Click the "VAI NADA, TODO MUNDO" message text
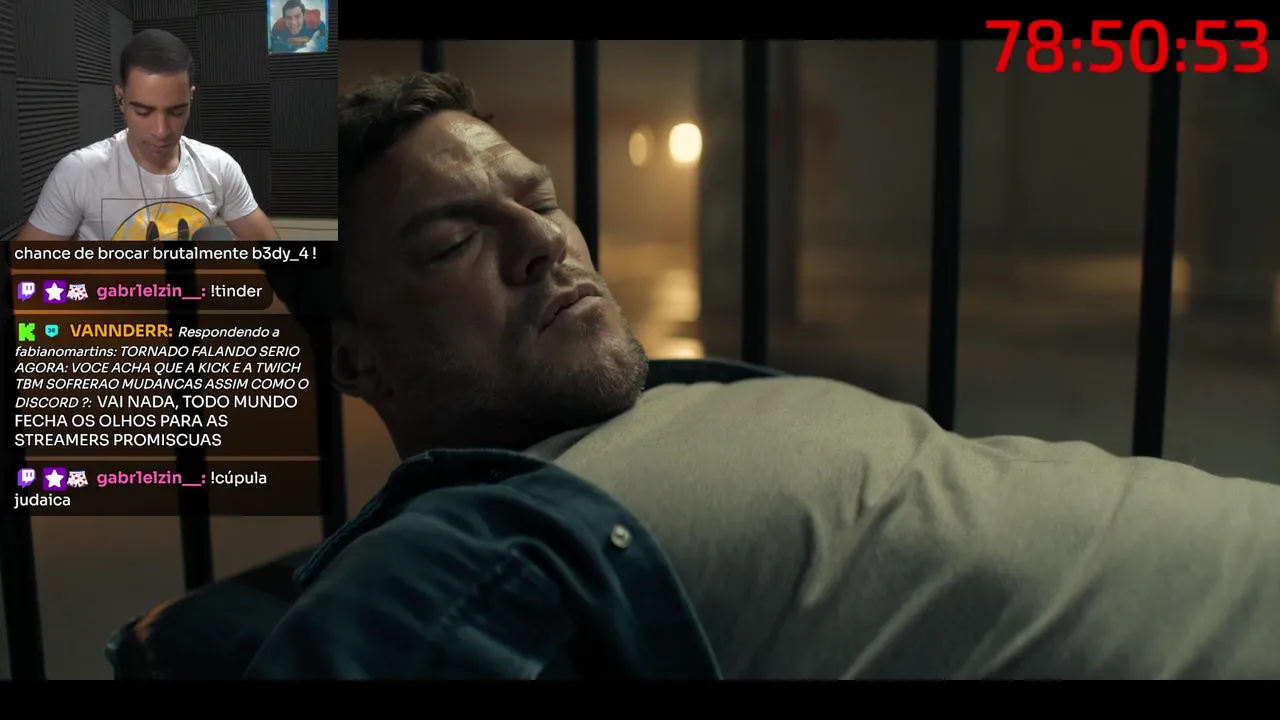 (197, 402)
